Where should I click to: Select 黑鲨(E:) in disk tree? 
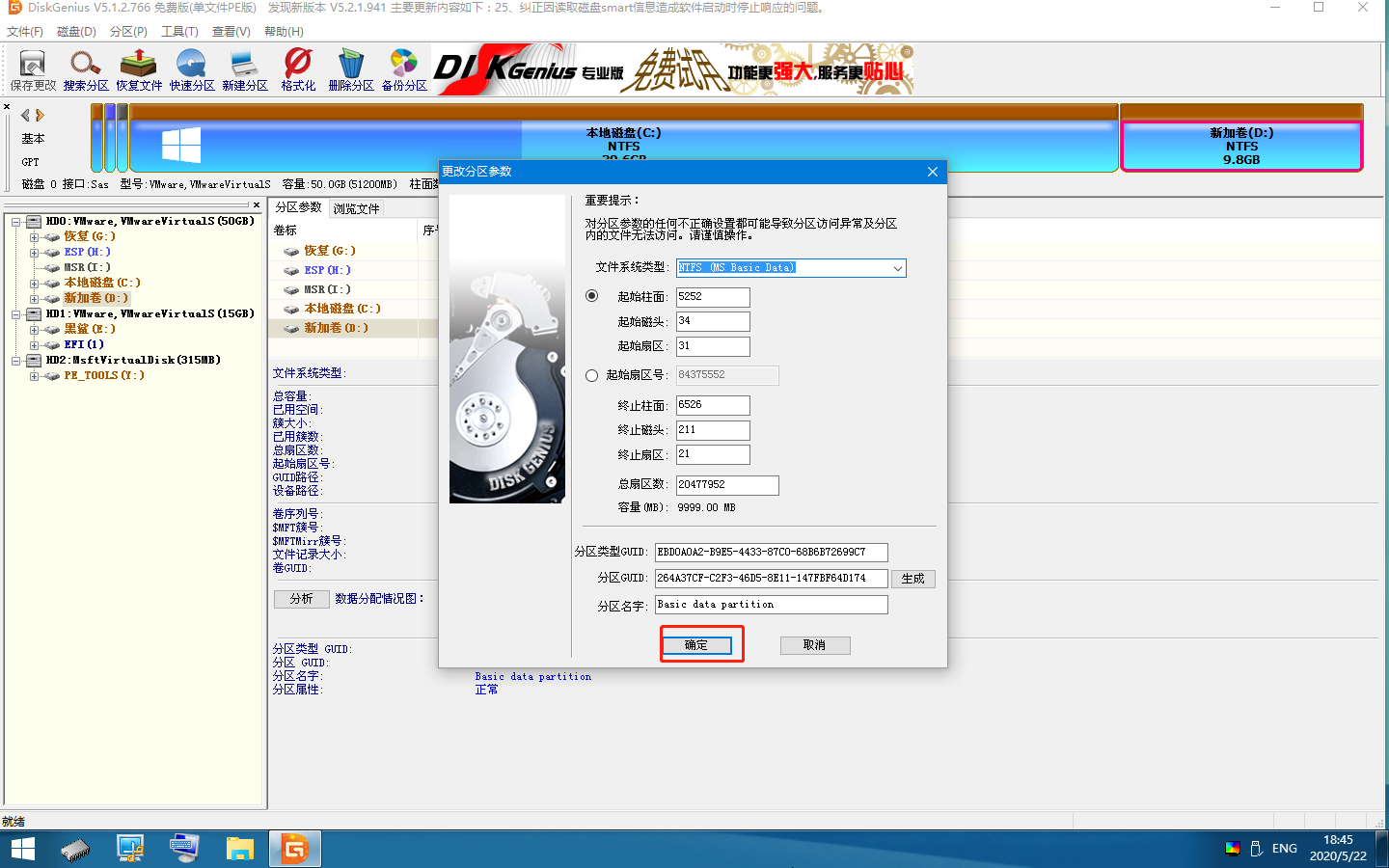[x=90, y=329]
